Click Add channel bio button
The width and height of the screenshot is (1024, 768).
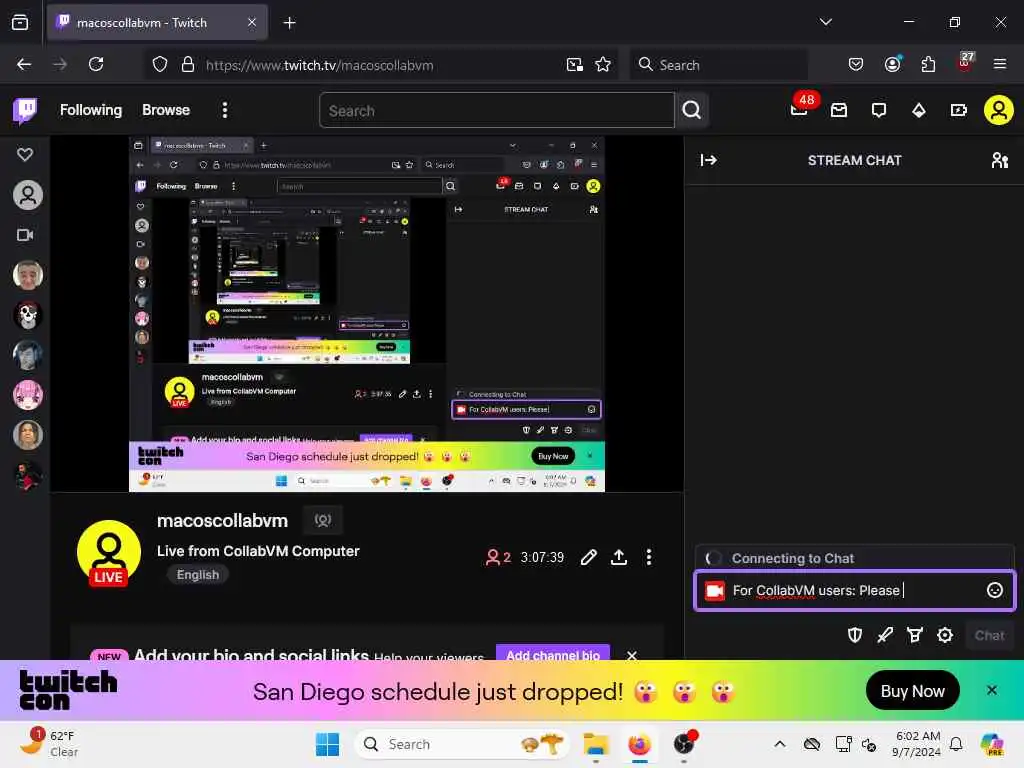tap(553, 653)
